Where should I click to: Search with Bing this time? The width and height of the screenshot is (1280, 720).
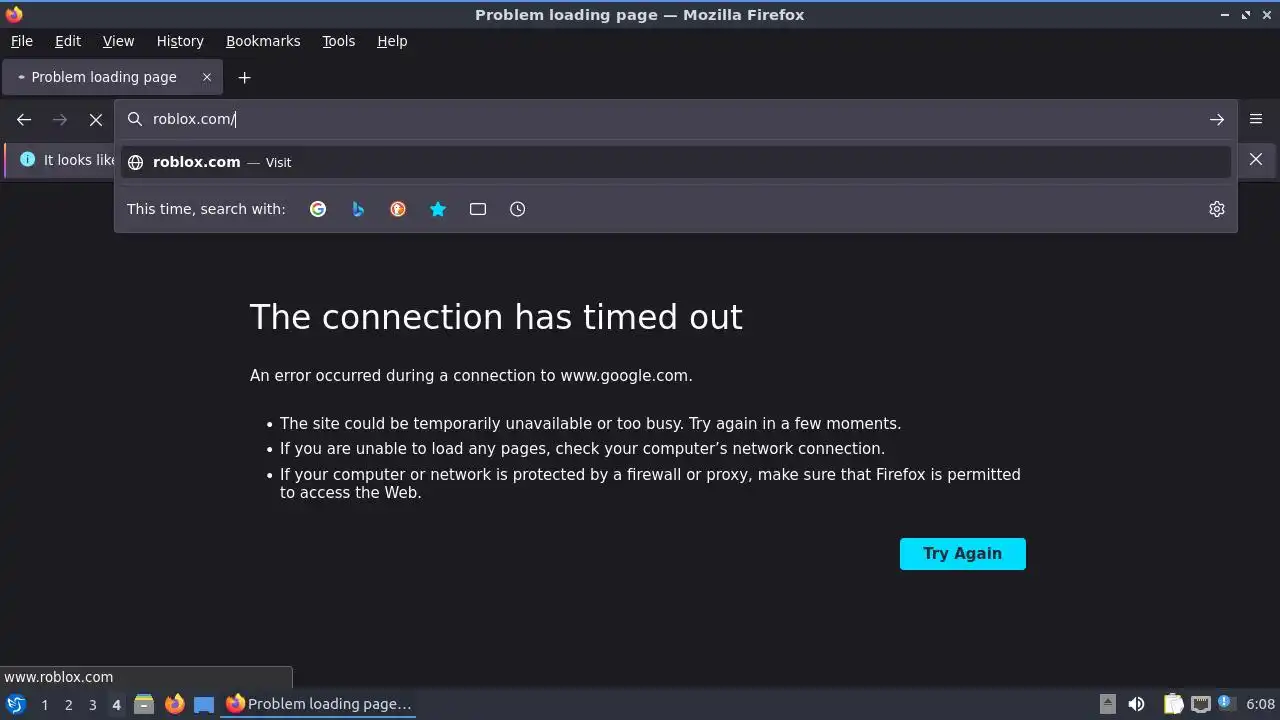point(358,209)
